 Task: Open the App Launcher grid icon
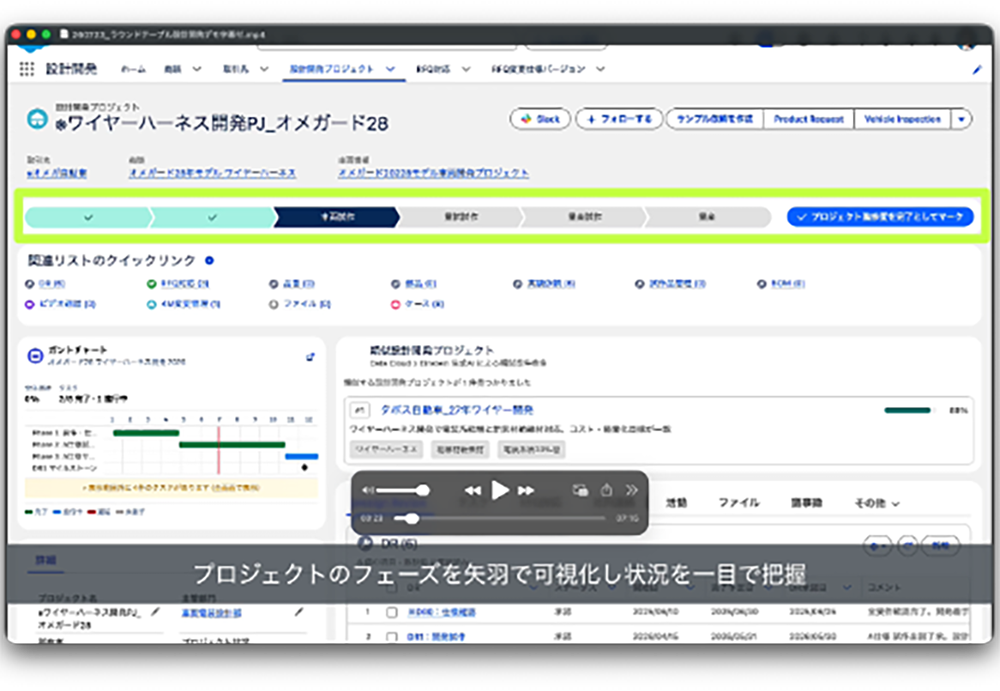[x=26, y=69]
